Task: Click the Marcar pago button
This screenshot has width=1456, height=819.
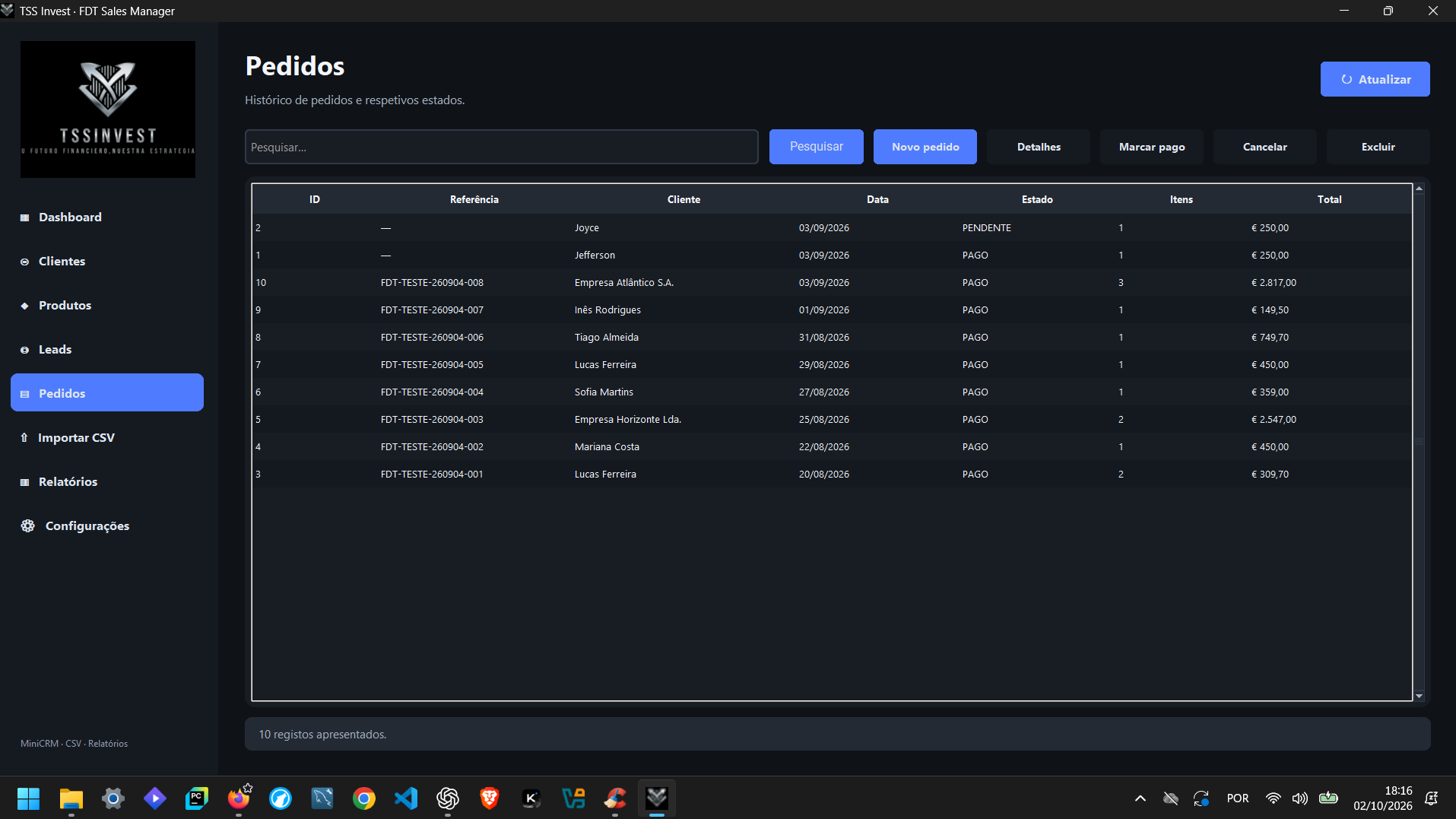Action: (1152, 147)
